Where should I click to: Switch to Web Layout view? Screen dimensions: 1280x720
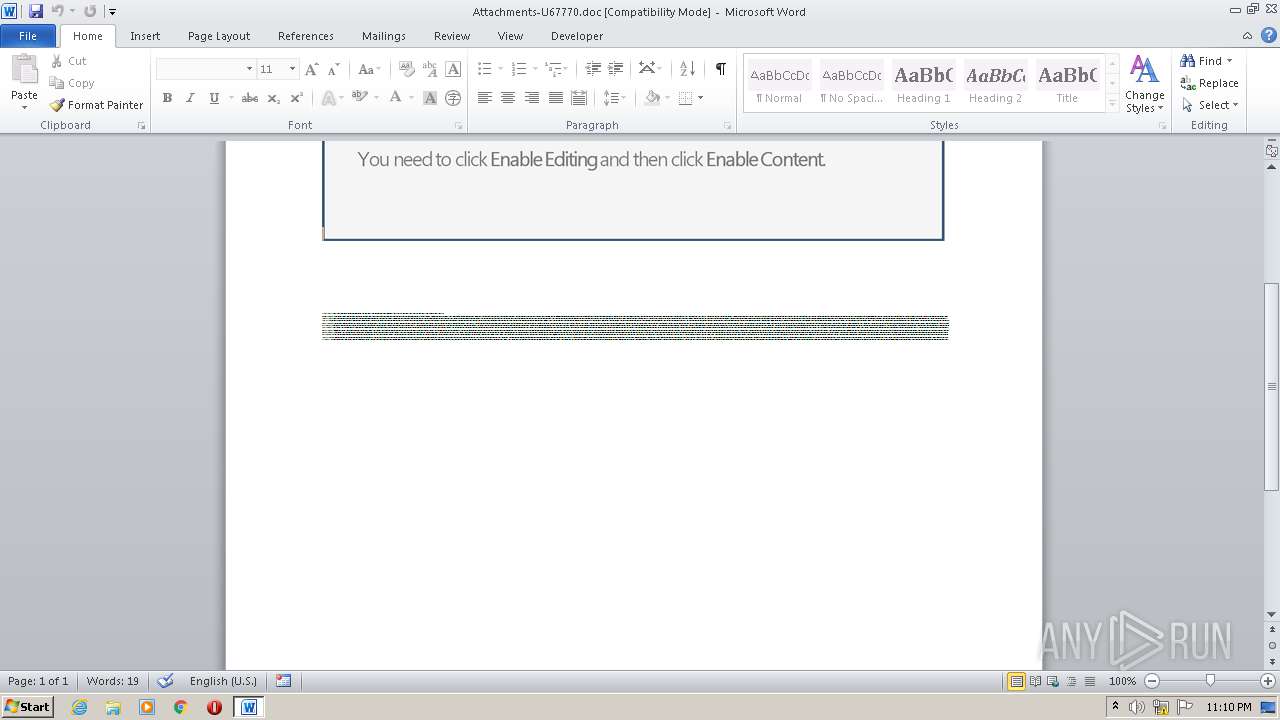tap(1053, 681)
